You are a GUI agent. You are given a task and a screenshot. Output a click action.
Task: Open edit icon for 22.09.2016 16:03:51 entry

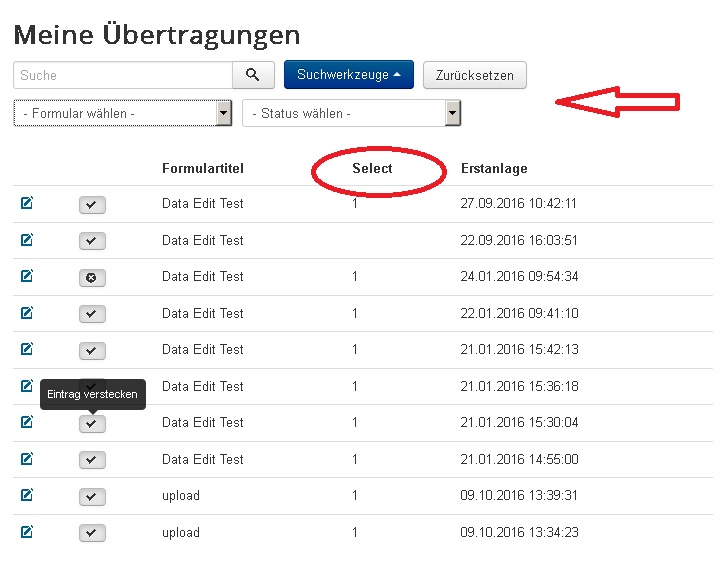[x=27, y=240]
